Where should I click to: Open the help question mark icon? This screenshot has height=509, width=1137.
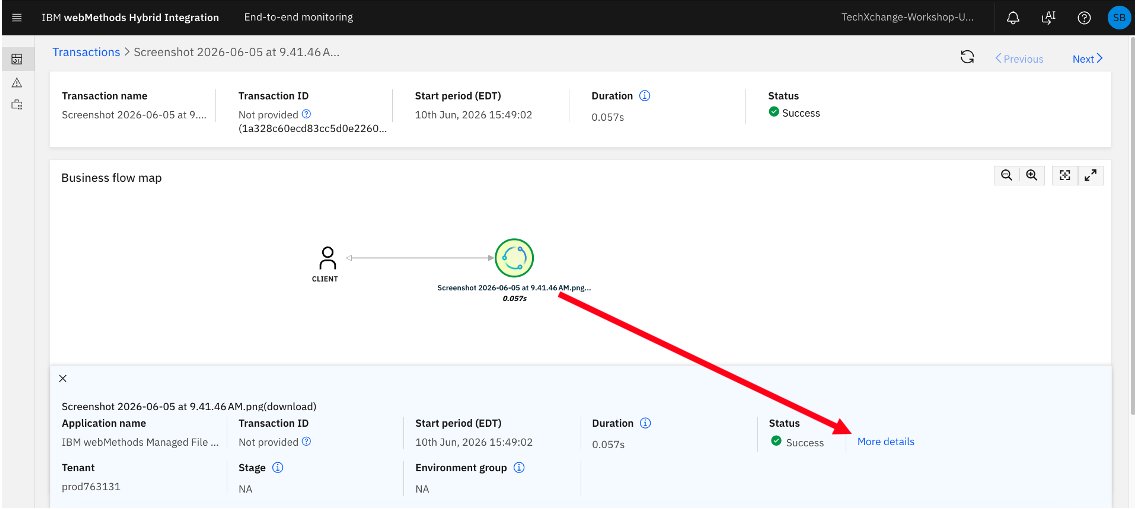[x=1084, y=17]
